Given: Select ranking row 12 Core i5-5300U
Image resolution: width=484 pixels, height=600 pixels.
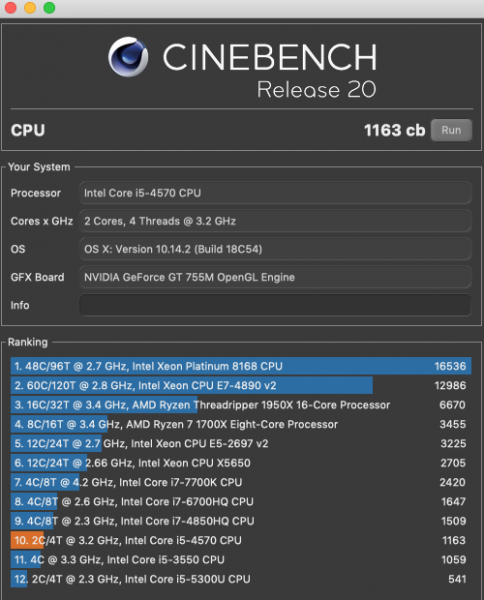Looking at the screenshot, I should pos(241,579).
